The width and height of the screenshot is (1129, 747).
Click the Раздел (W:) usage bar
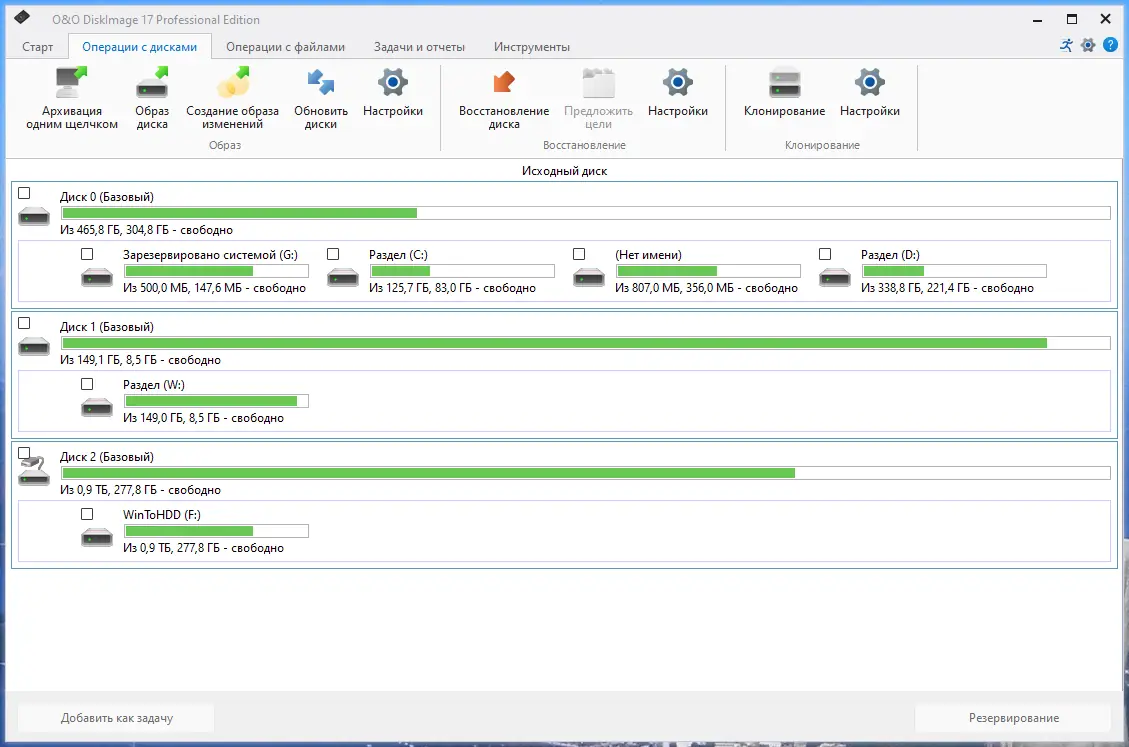(x=216, y=401)
